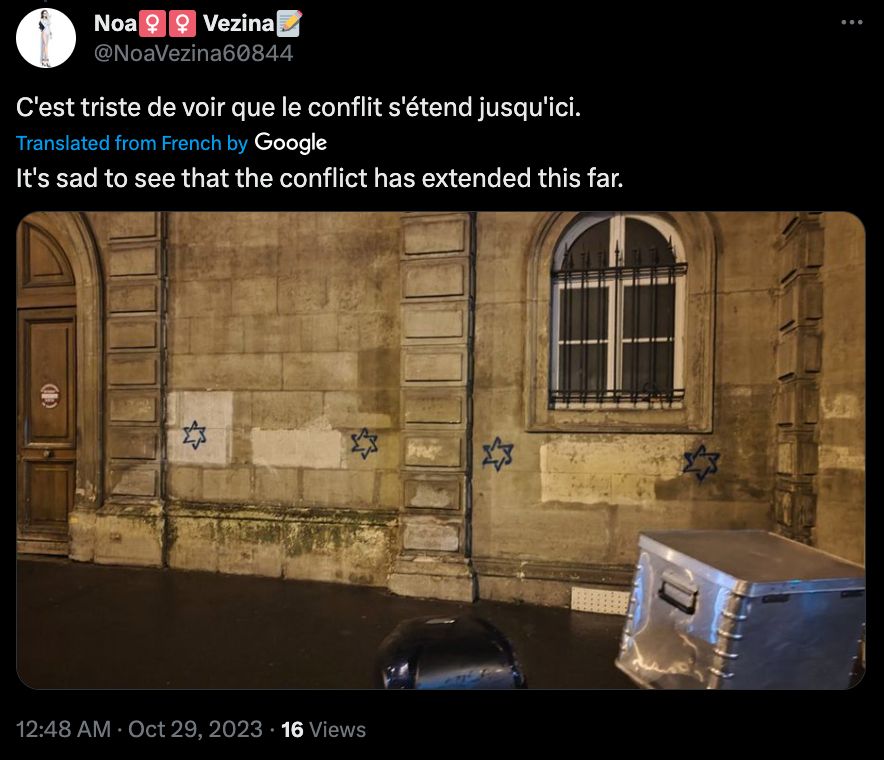Click the metal case in the photo
Image resolution: width=884 pixels, height=760 pixels.
click(x=741, y=609)
